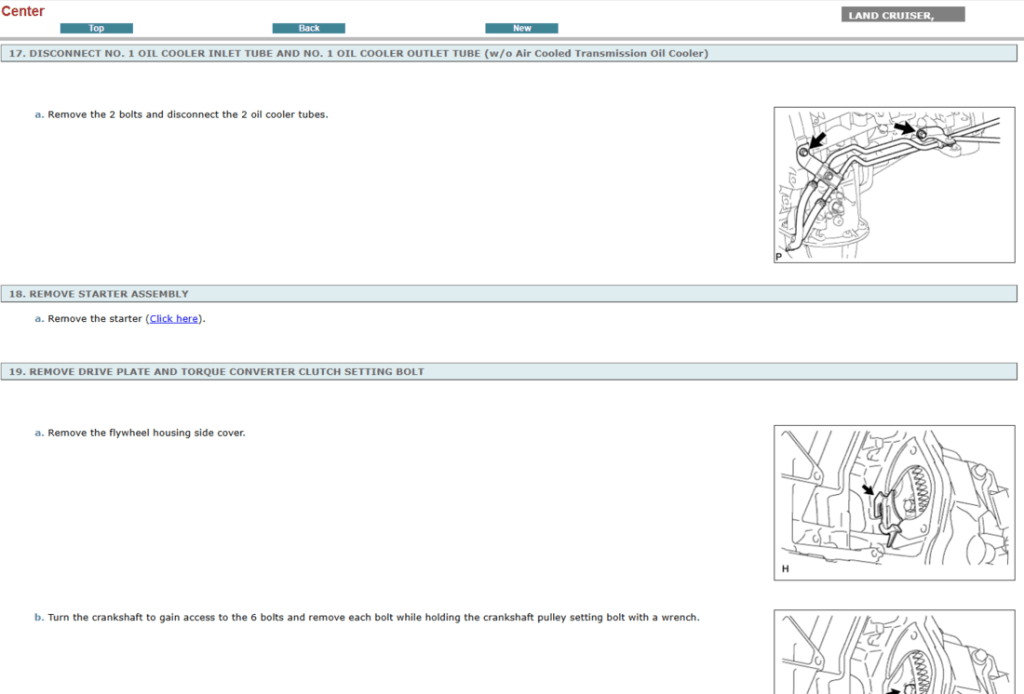Open the oil cooler tubes illustration
The image size is (1024, 694).
(x=894, y=186)
